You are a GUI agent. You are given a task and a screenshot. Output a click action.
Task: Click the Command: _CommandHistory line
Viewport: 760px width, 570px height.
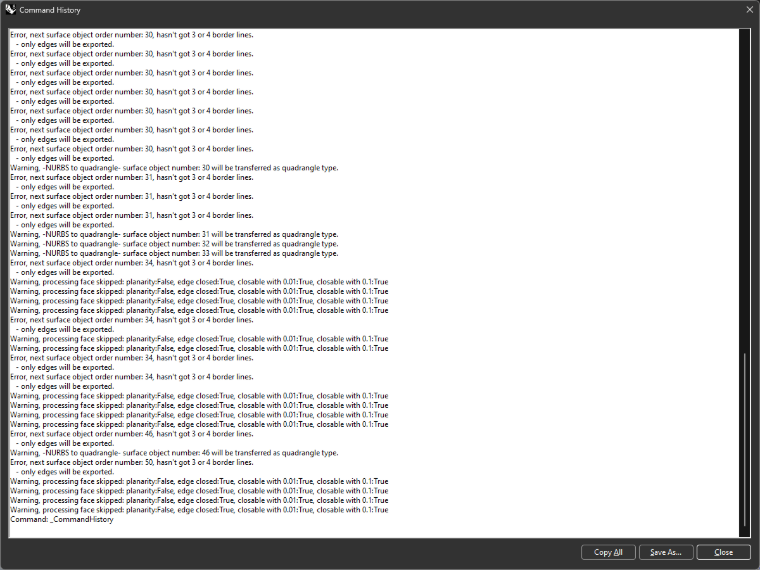(62, 519)
